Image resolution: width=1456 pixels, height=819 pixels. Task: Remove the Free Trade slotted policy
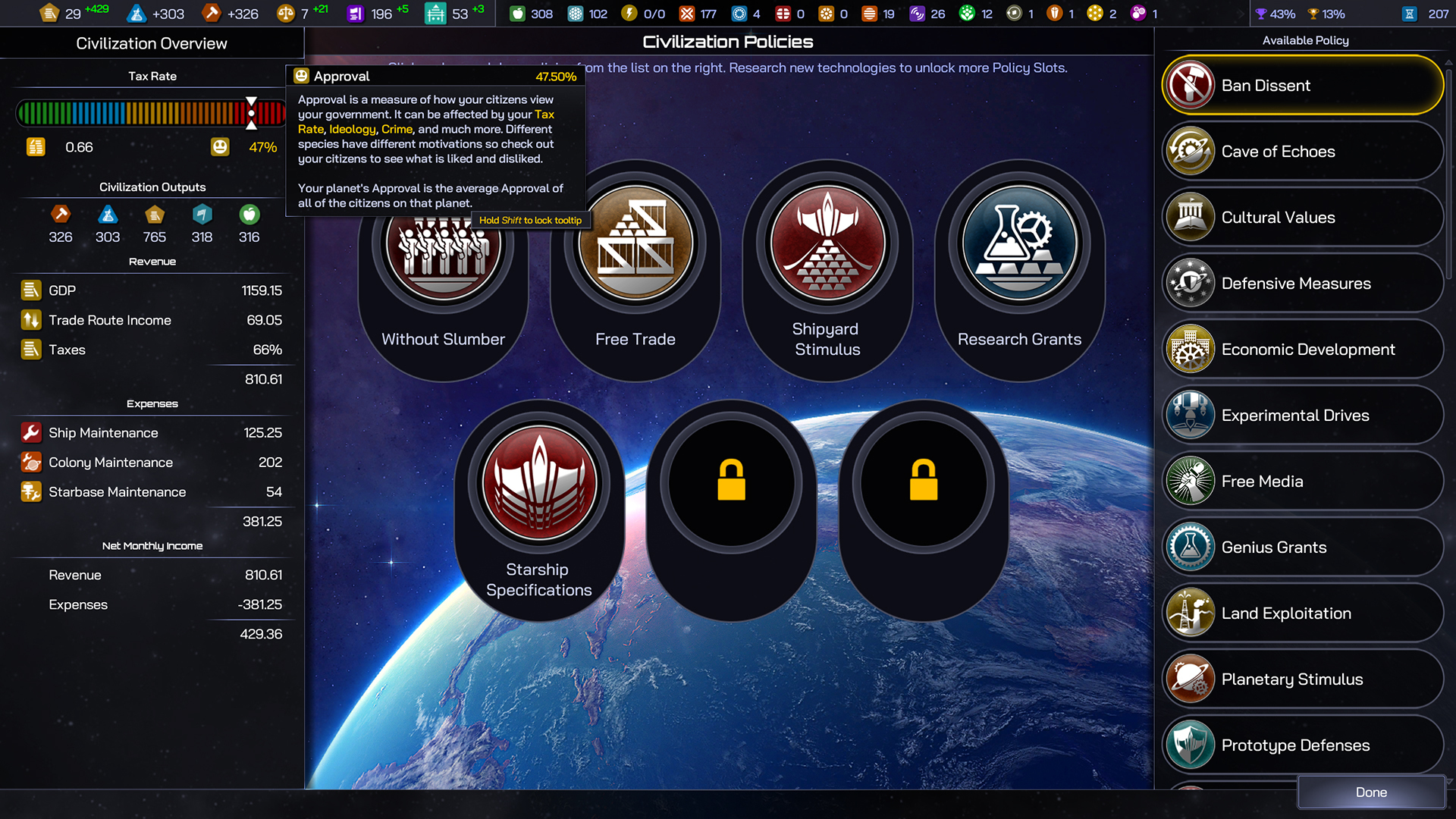[635, 244]
